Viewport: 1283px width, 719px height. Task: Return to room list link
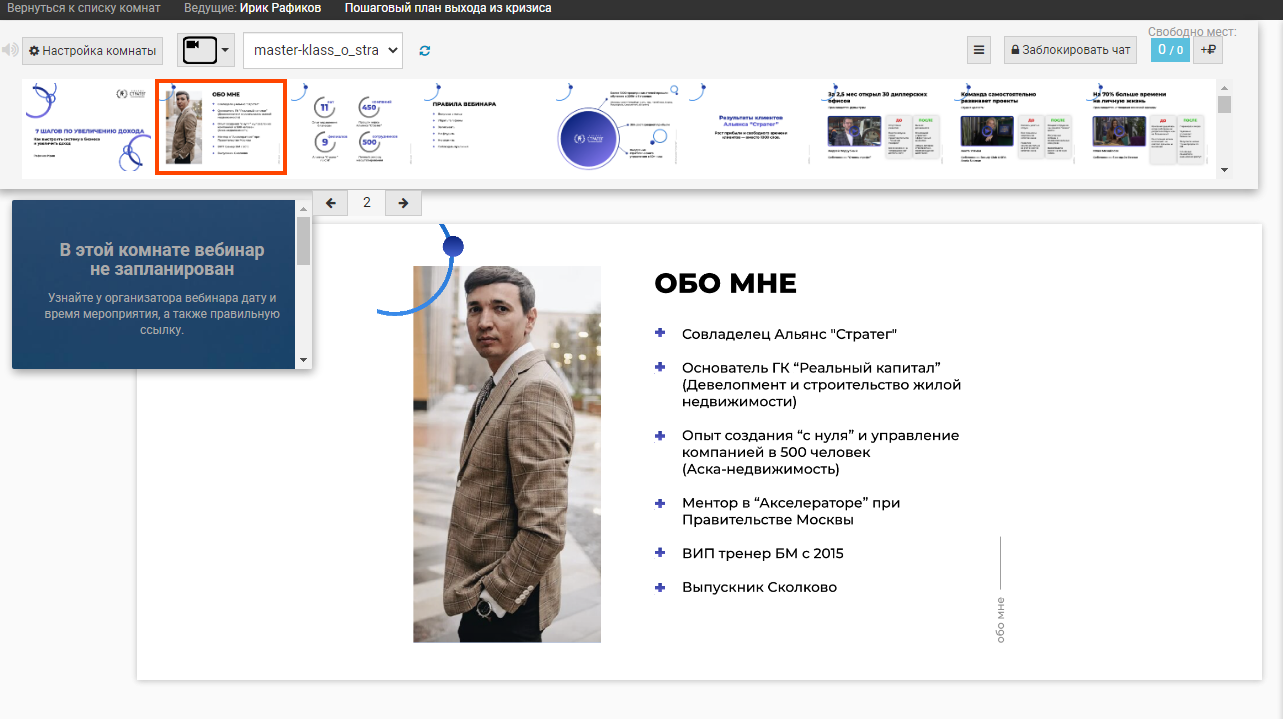coord(83,8)
